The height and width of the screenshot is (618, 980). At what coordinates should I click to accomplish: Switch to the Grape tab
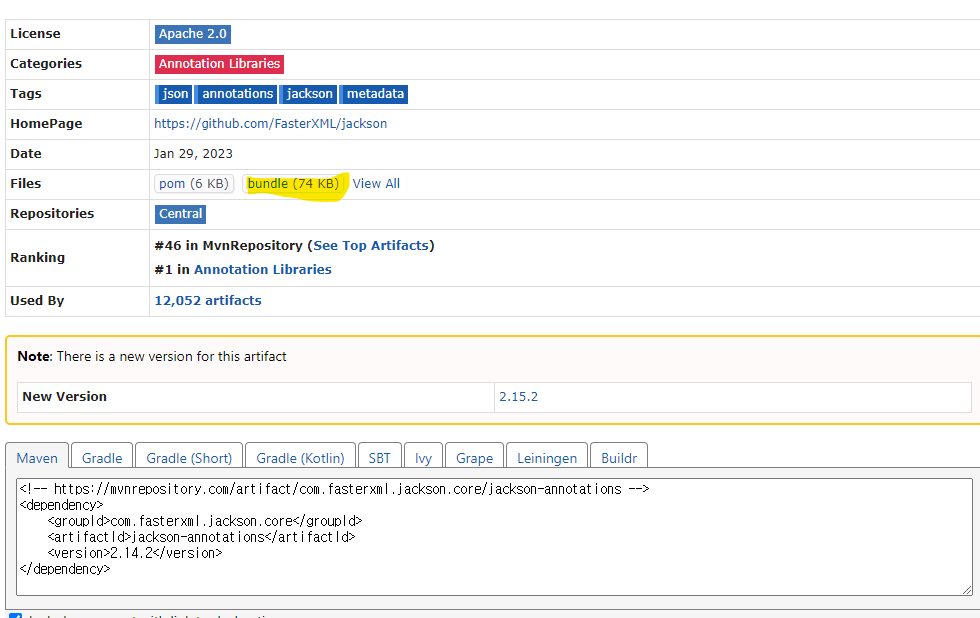pos(474,458)
